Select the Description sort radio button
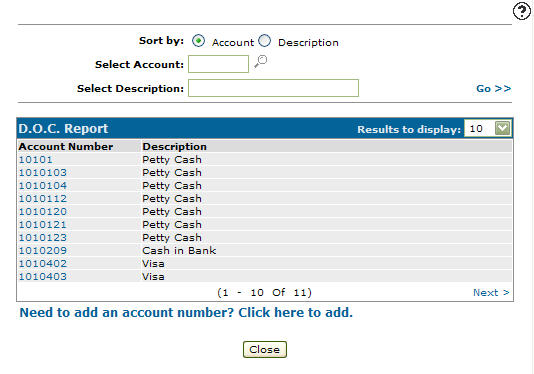 tap(265, 41)
